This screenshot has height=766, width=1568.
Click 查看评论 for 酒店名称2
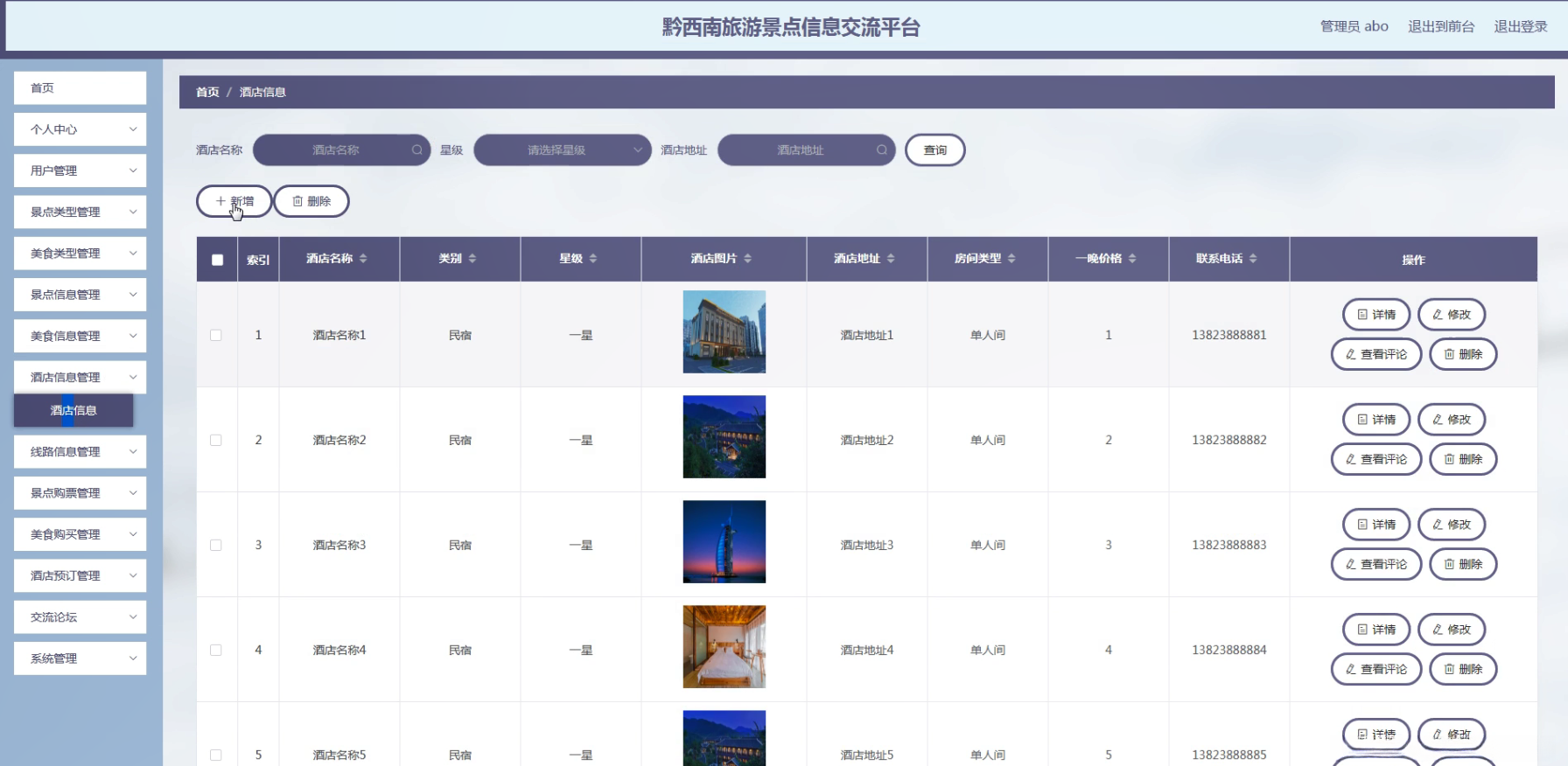[1375, 459]
